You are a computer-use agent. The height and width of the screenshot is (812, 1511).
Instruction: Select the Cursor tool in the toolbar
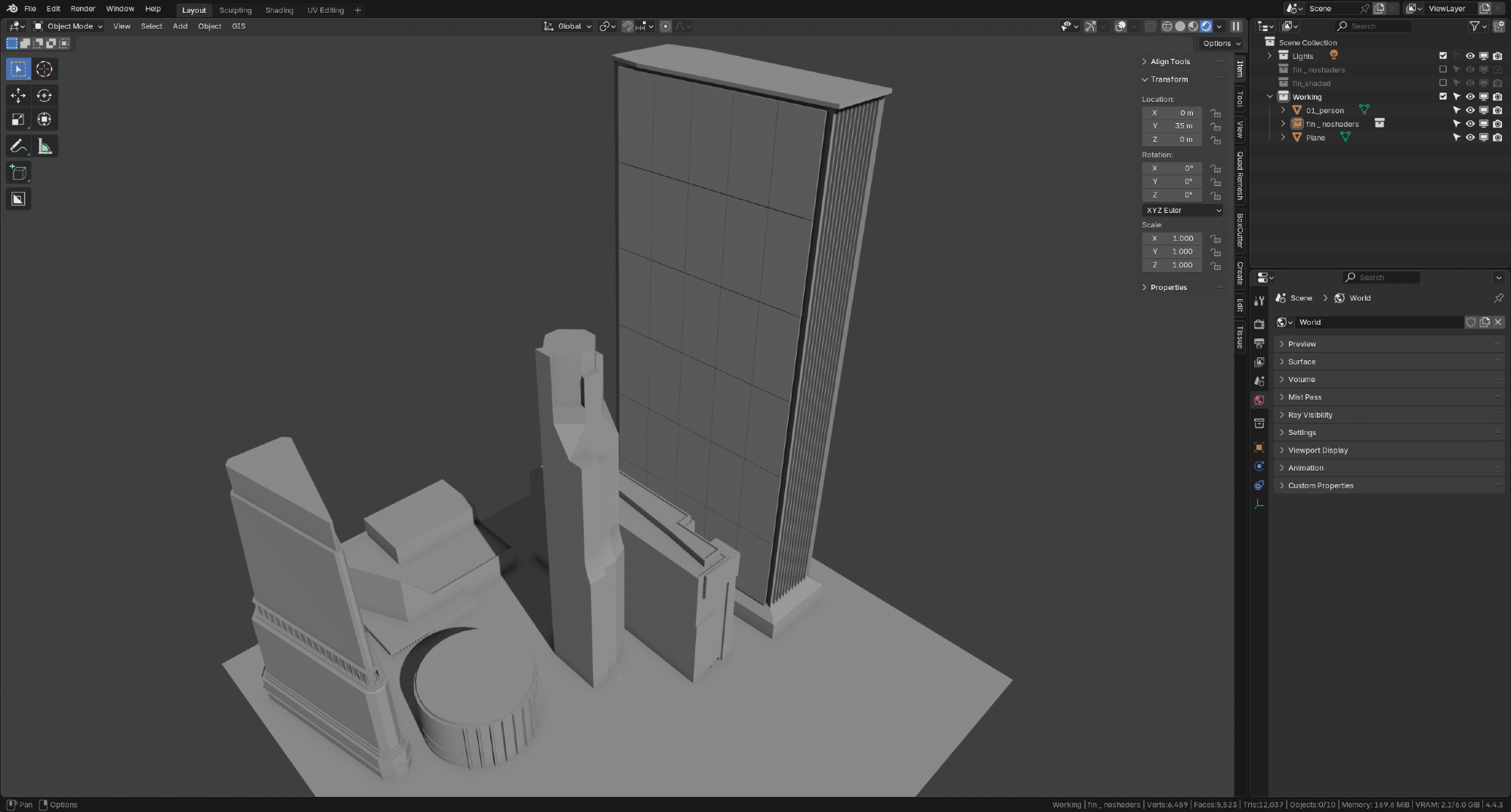pyautogui.click(x=45, y=69)
